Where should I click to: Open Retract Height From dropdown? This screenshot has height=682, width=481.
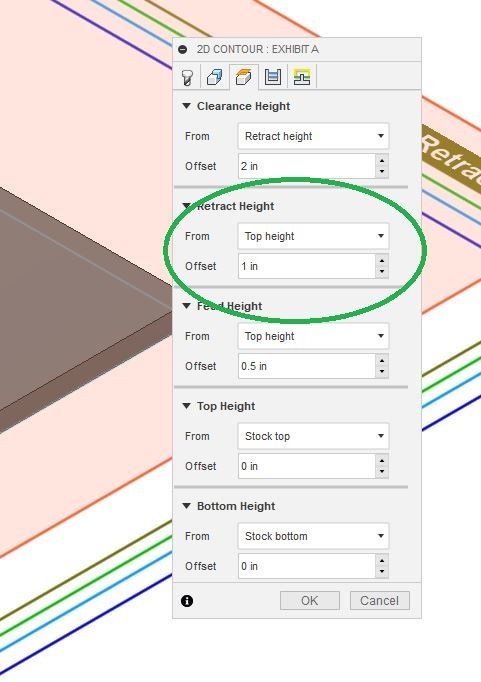pos(313,236)
